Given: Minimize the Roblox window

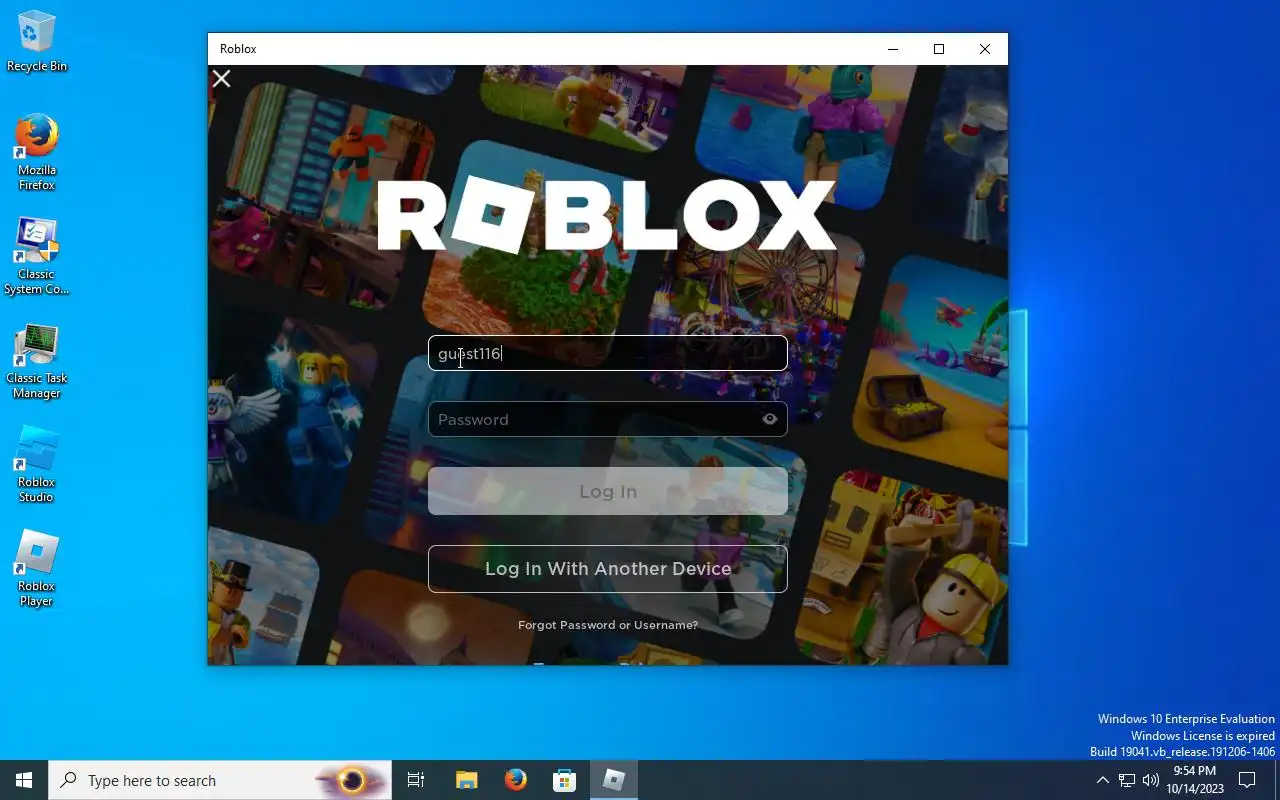Looking at the screenshot, I should [893, 49].
